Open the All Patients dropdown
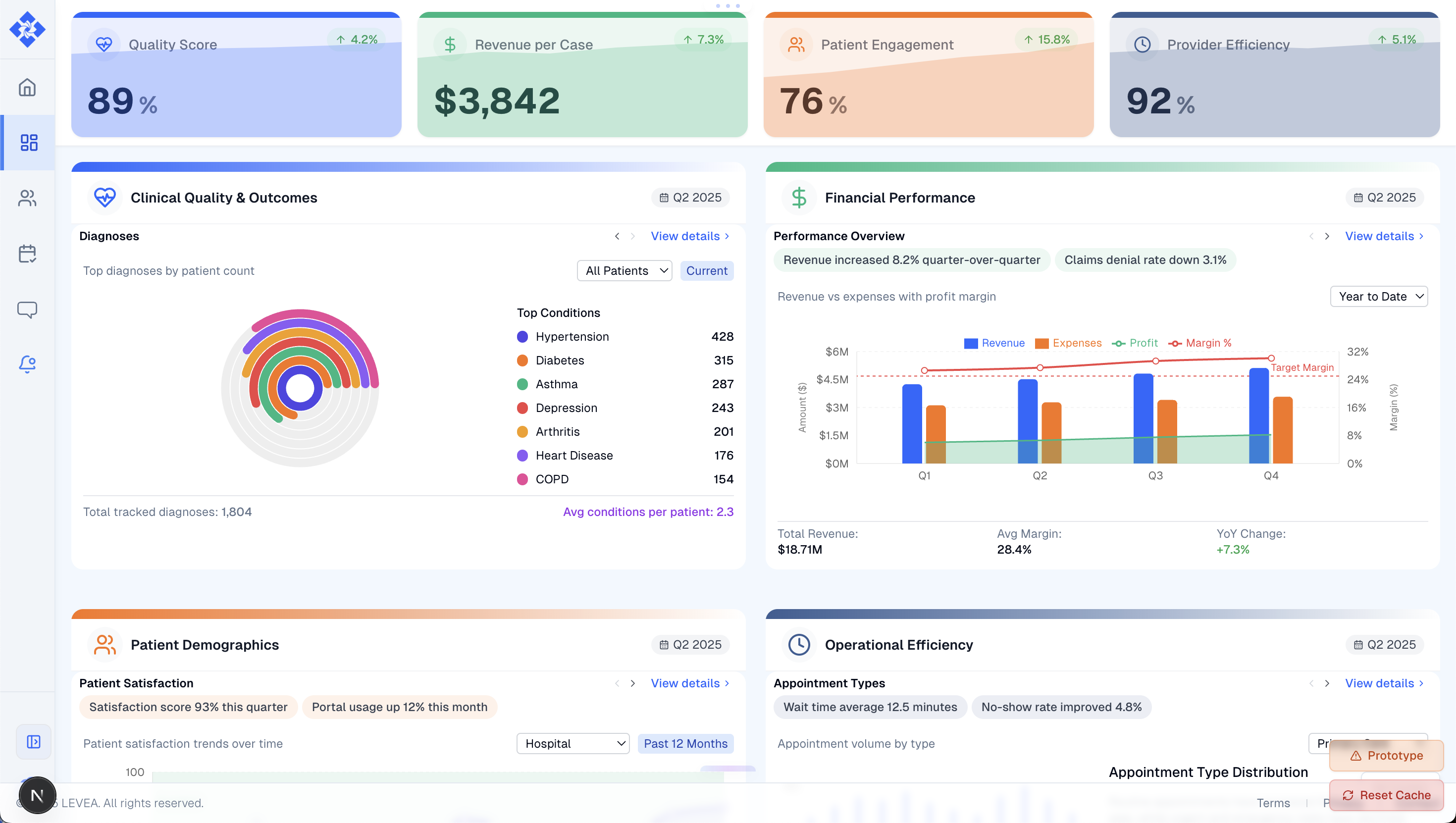Screen dimensions: 1456x823 tap(624, 271)
